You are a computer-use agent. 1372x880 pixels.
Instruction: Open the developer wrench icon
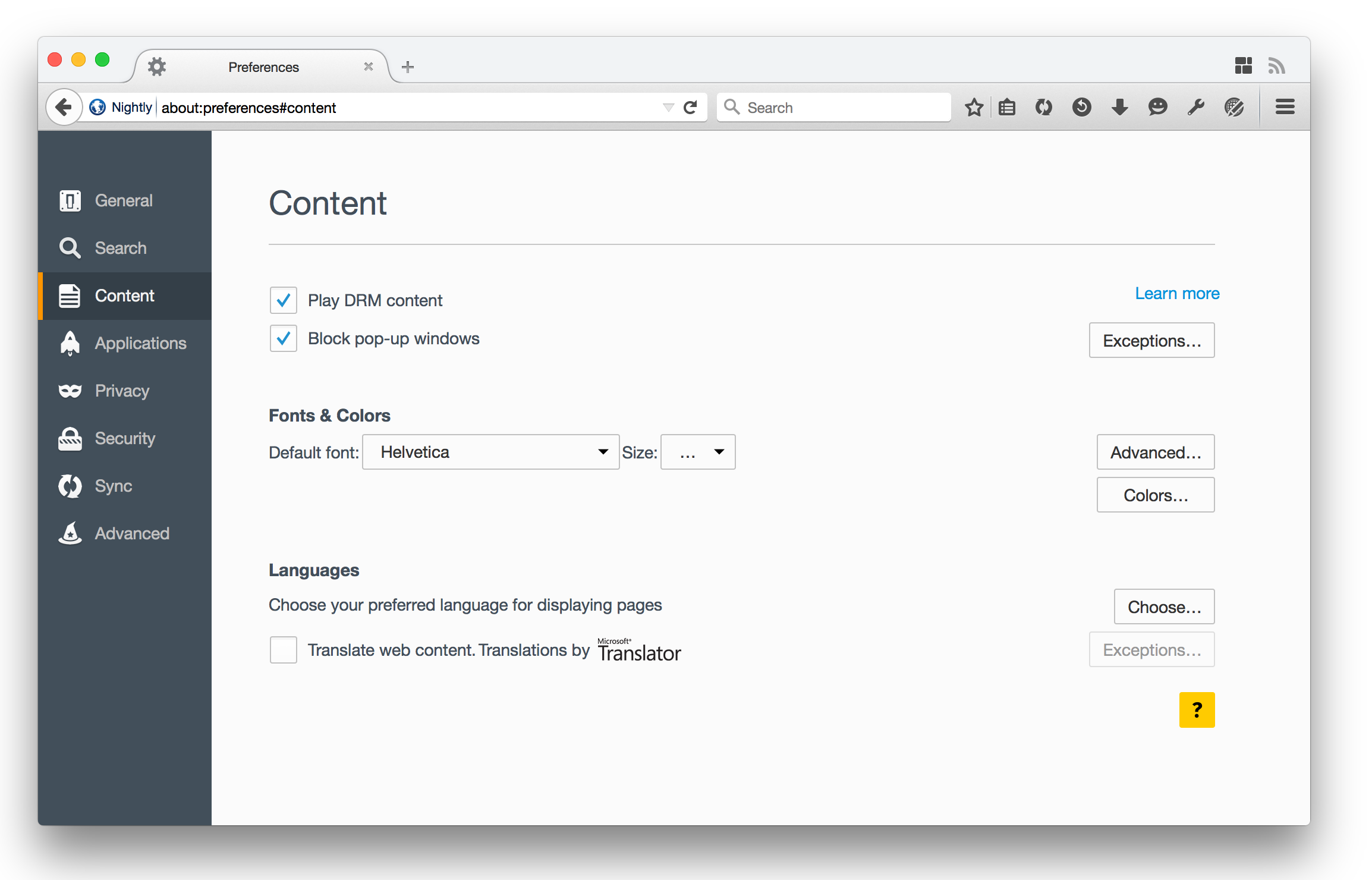pyautogui.click(x=1195, y=108)
